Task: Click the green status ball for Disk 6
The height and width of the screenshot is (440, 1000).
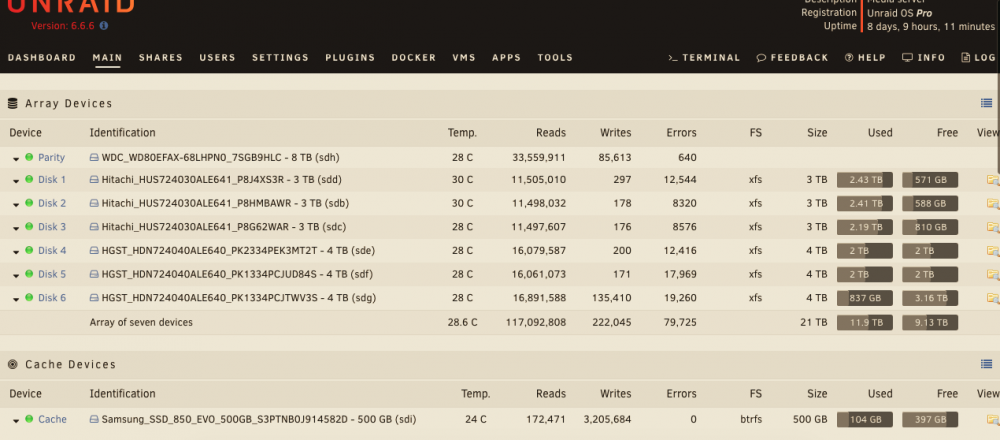Action: (29, 297)
